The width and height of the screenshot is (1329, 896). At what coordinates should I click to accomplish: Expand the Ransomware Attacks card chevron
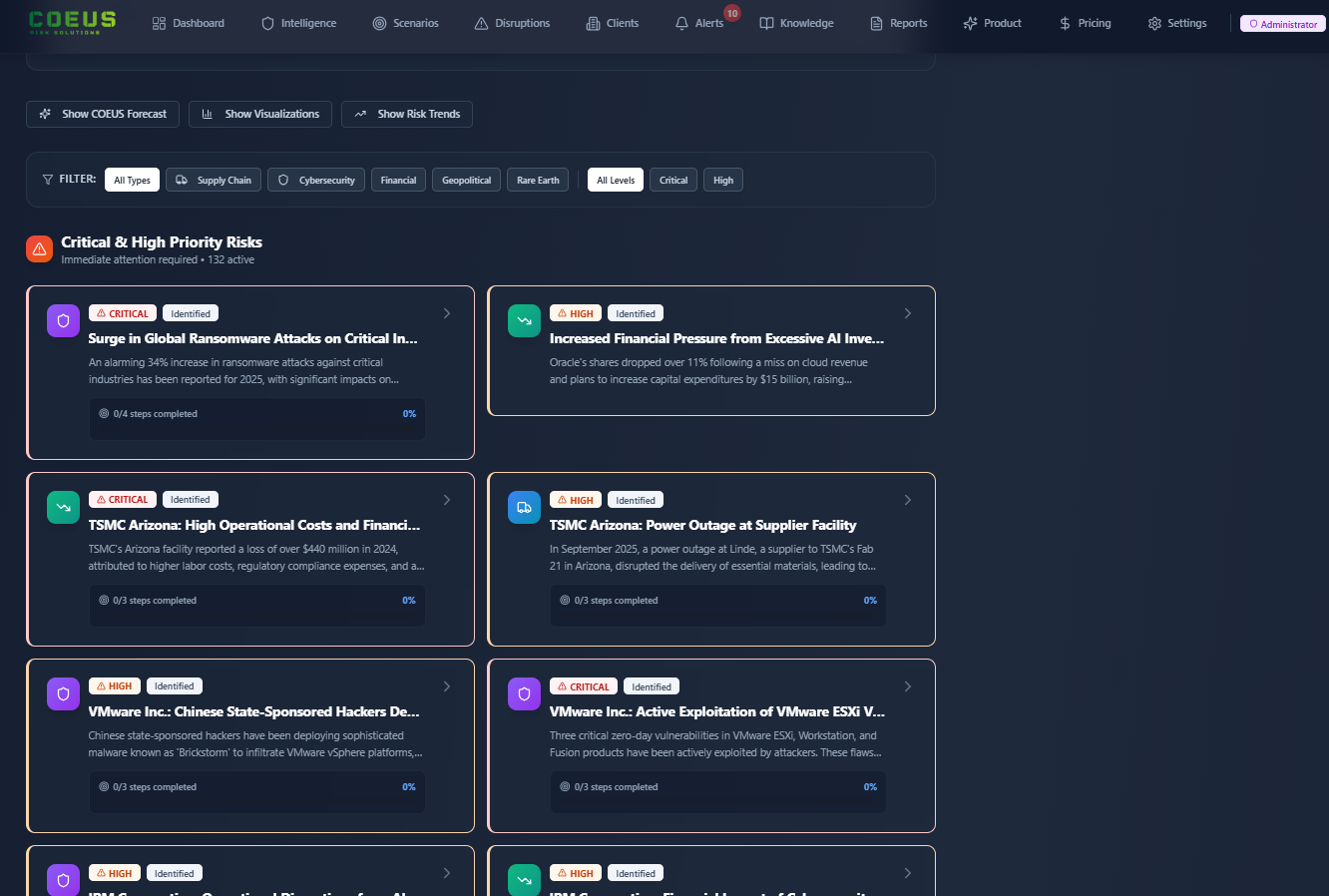click(x=447, y=313)
